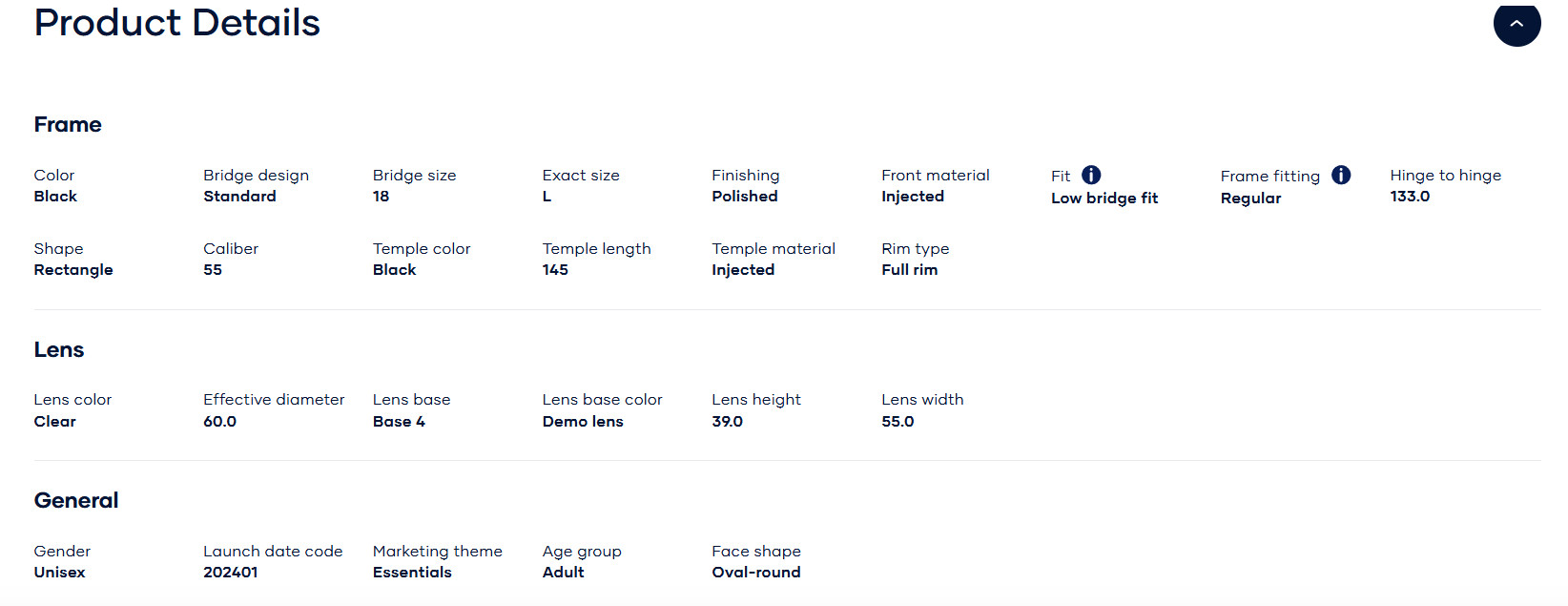Click the Unisex gender value
Screen dimensions: 1568x606
[60, 573]
